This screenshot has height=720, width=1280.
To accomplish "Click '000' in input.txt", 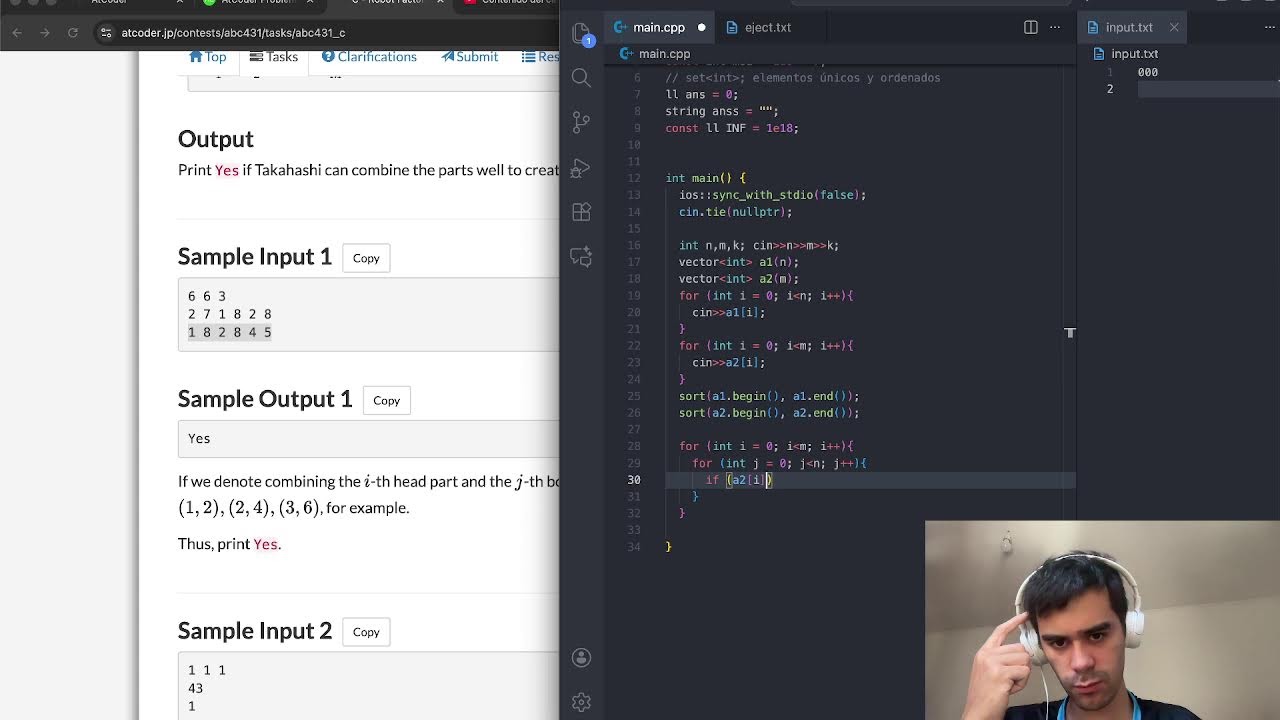I will point(1148,72).
